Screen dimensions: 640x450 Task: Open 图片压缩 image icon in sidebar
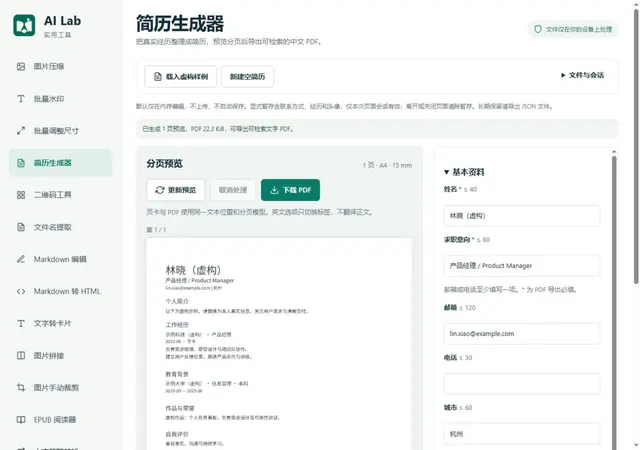tap(21, 67)
